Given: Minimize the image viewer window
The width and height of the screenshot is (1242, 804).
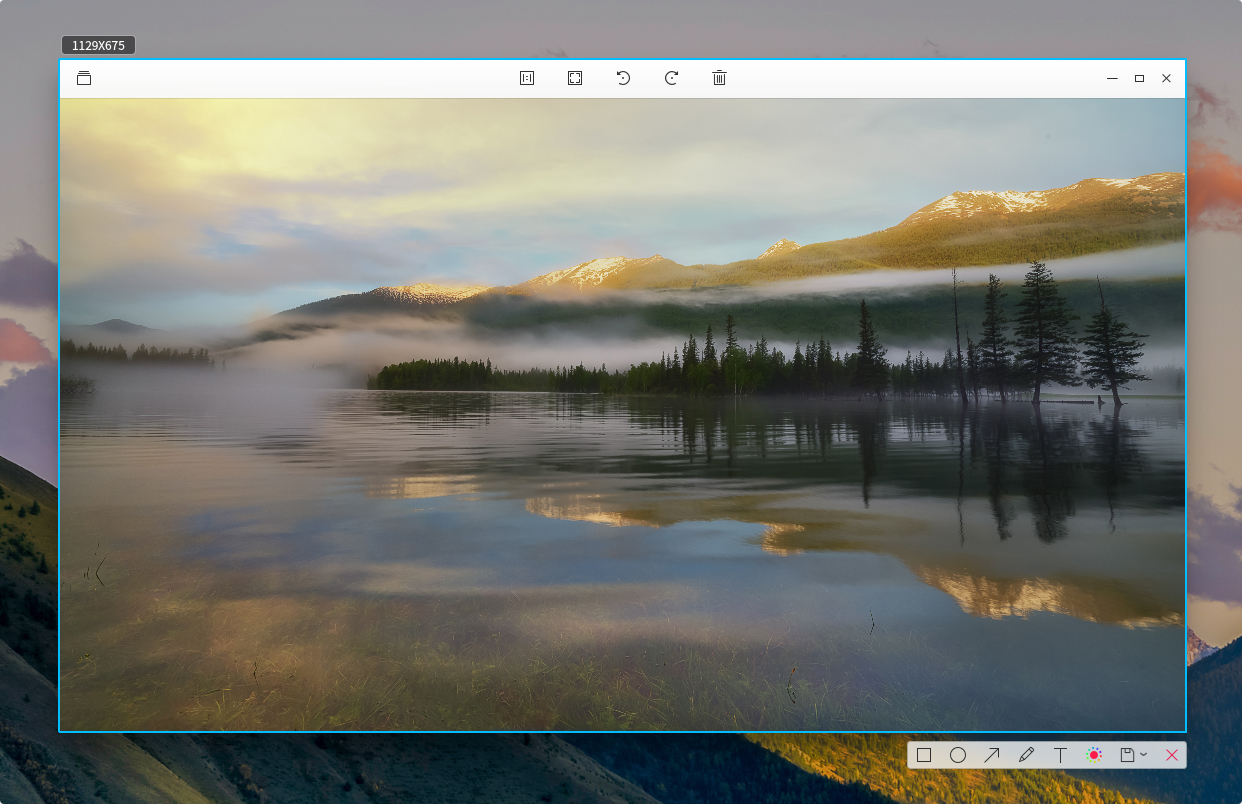Looking at the screenshot, I should coord(1112,78).
